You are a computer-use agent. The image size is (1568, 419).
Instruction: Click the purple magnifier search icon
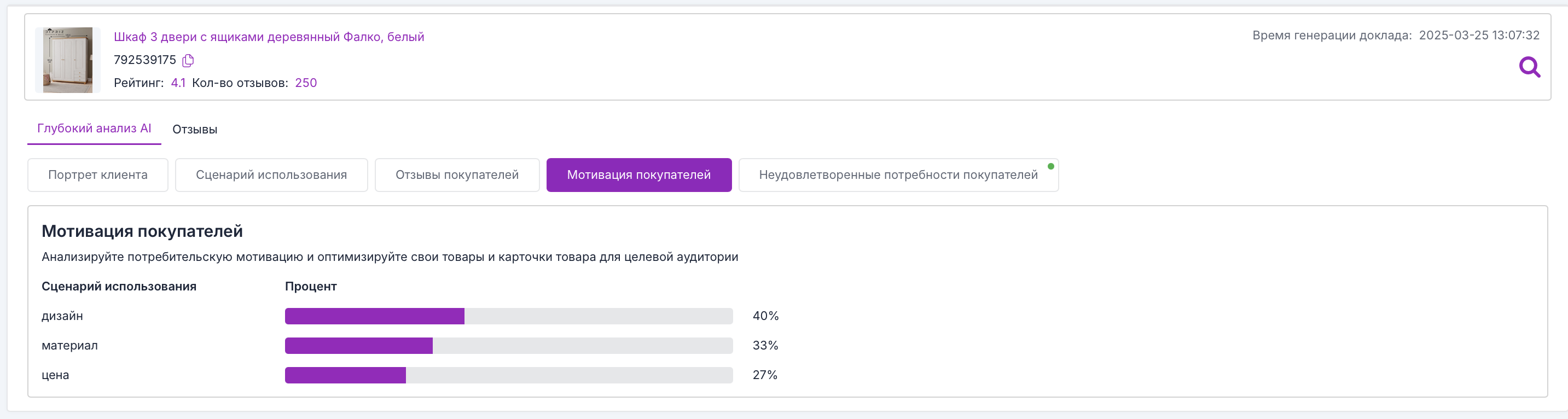pyautogui.click(x=1530, y=67)
